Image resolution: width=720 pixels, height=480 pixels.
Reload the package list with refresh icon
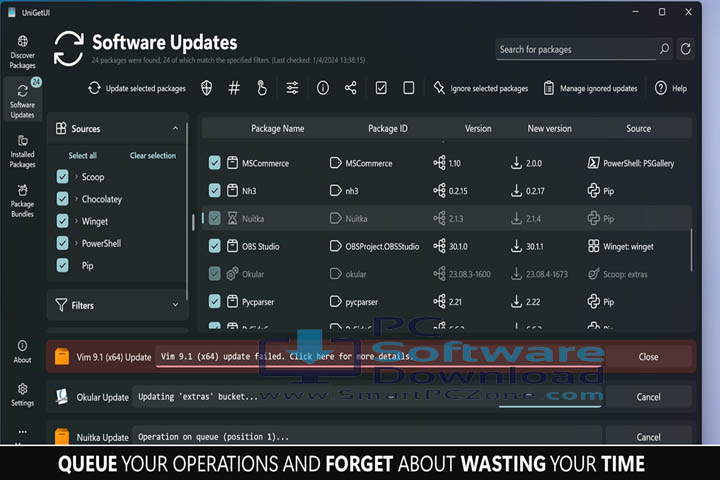[x=686, y=49]
